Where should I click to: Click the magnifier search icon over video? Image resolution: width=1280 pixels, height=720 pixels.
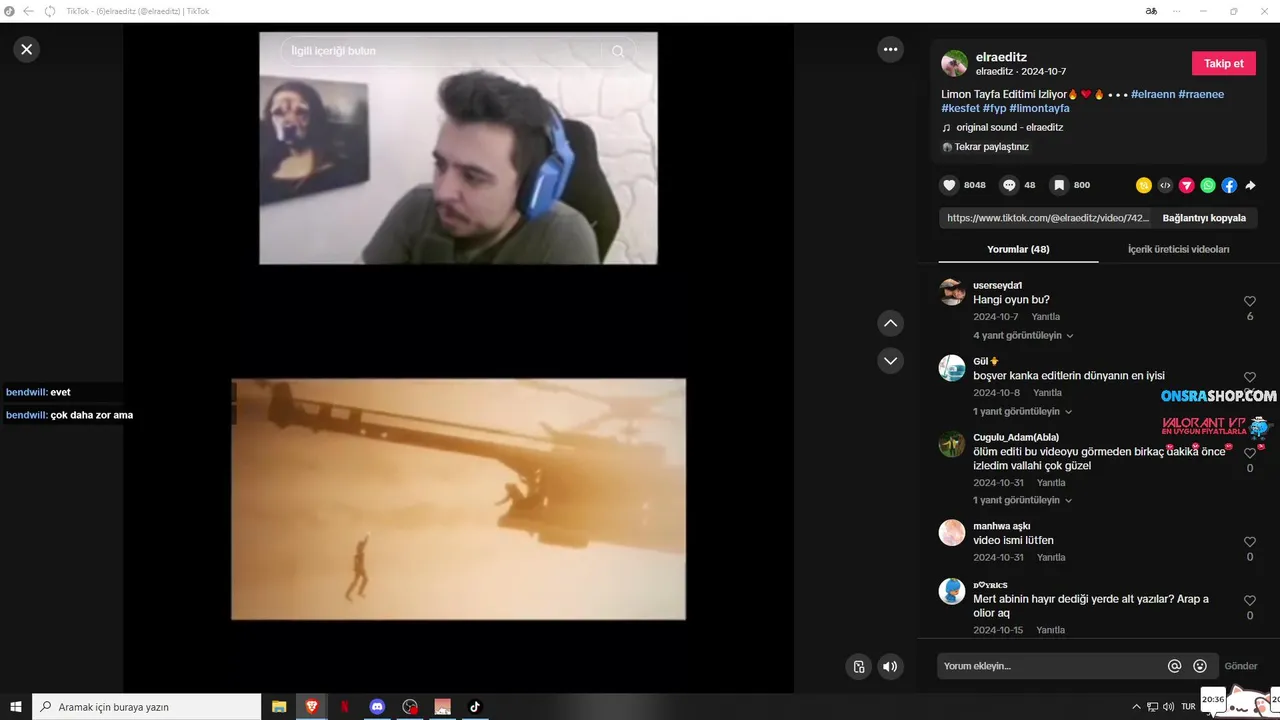pyautogui.click(x=618, y=51)
